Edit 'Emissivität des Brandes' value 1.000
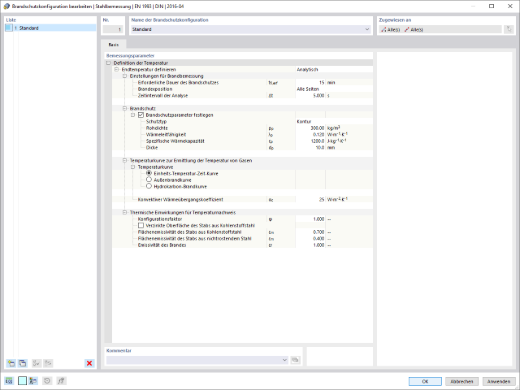The image size is (520, 390). pyautogui.click(x=310, y=245)
